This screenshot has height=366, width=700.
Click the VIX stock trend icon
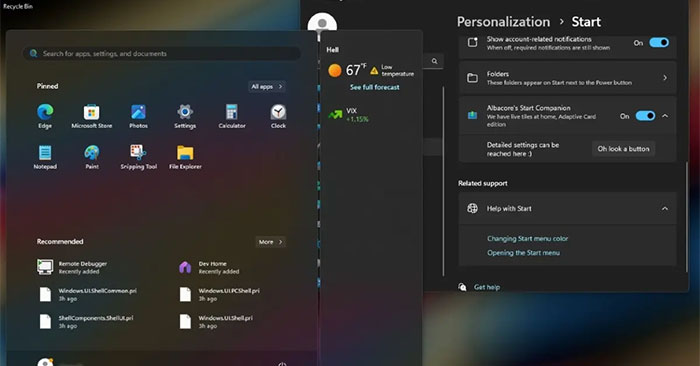coord(335,115)
